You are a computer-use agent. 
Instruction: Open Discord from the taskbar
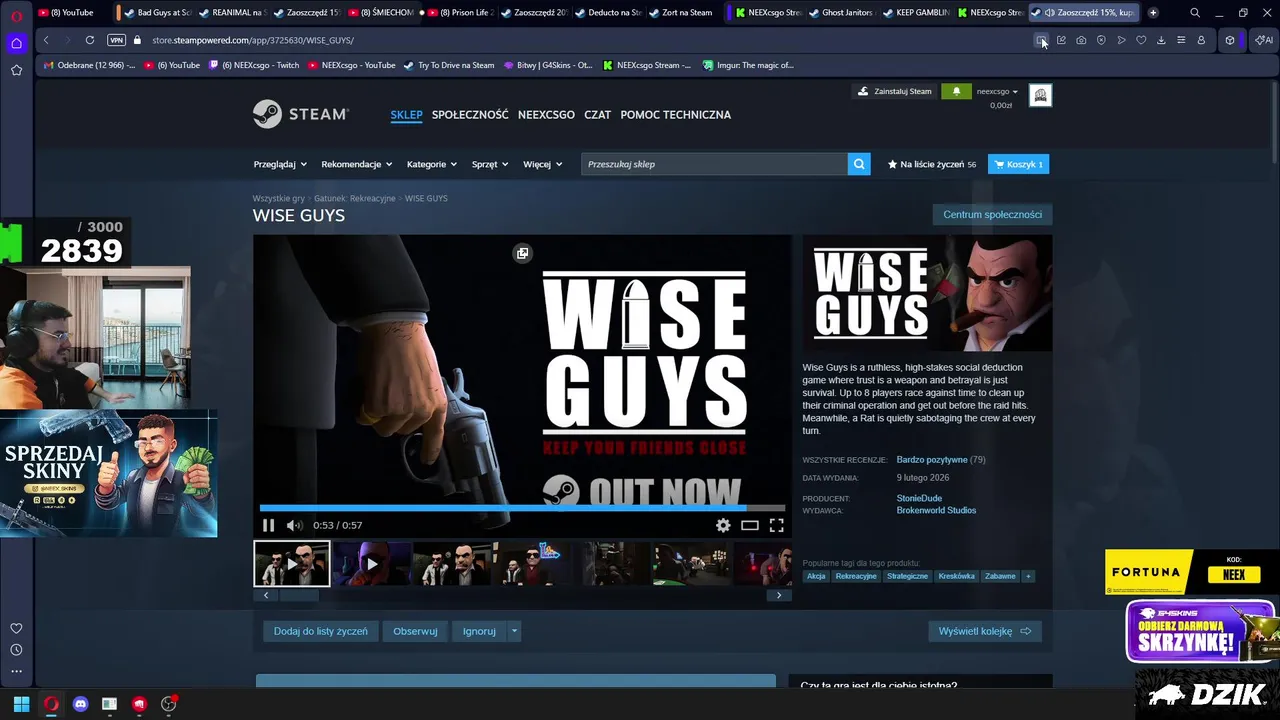pos(80,704)
